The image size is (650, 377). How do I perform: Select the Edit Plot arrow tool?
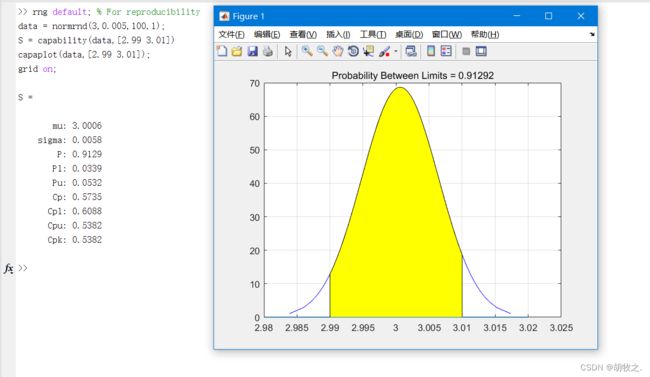(288, 51)
